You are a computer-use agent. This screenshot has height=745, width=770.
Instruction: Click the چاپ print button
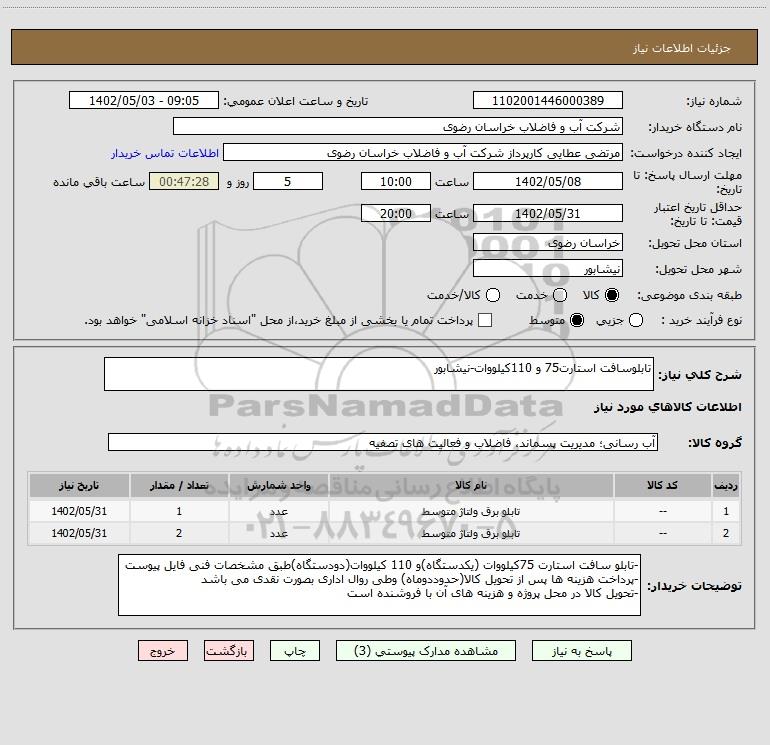coord(295,651)
